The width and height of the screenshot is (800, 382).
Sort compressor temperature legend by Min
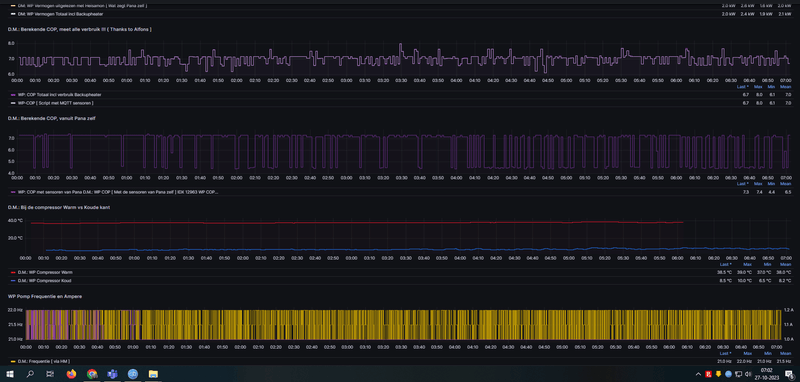tap(767, 264)
